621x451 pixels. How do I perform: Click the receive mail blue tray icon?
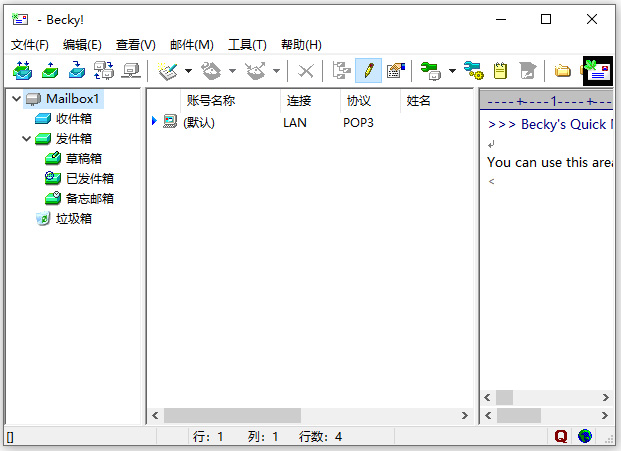pyautogui.click(x=77, y=71)
